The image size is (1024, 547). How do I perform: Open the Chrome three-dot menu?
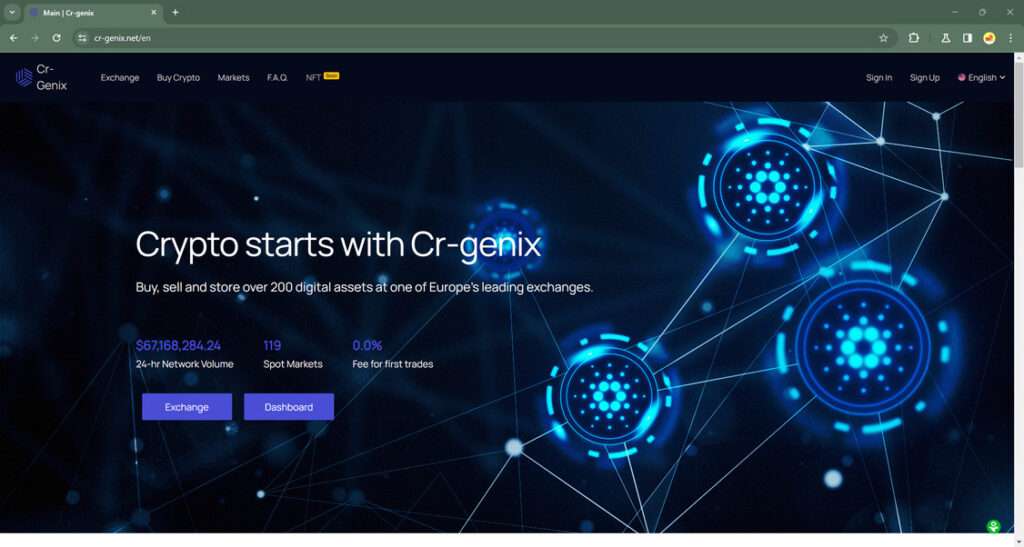(x=1010, y=39)
